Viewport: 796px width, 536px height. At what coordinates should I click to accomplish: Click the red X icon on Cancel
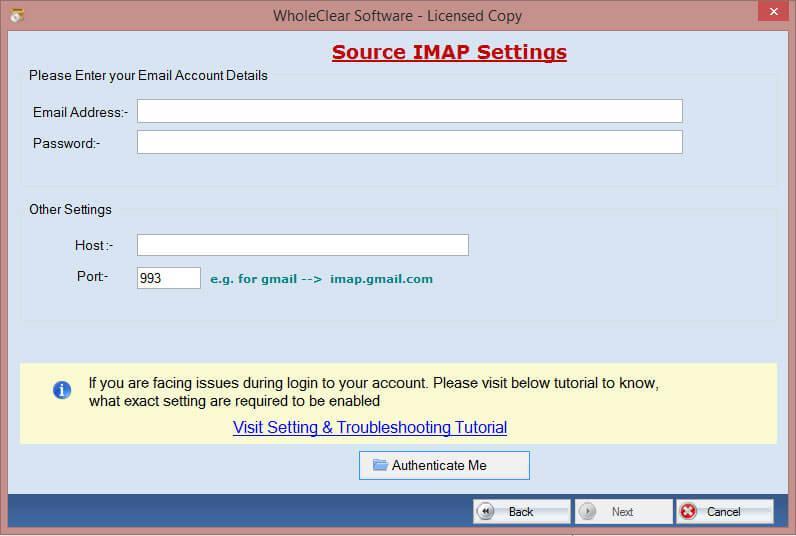[689, 511]
